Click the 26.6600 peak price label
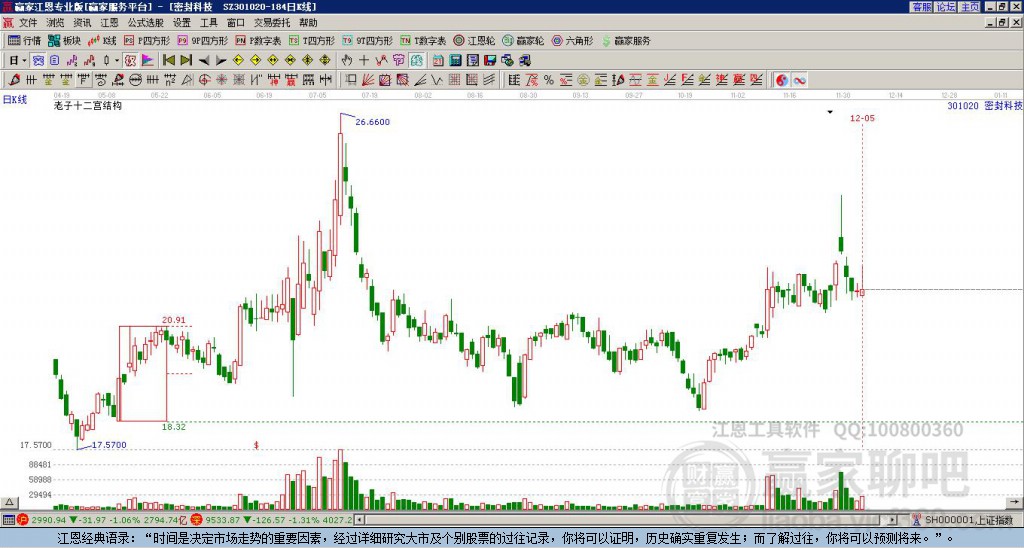 372,122
